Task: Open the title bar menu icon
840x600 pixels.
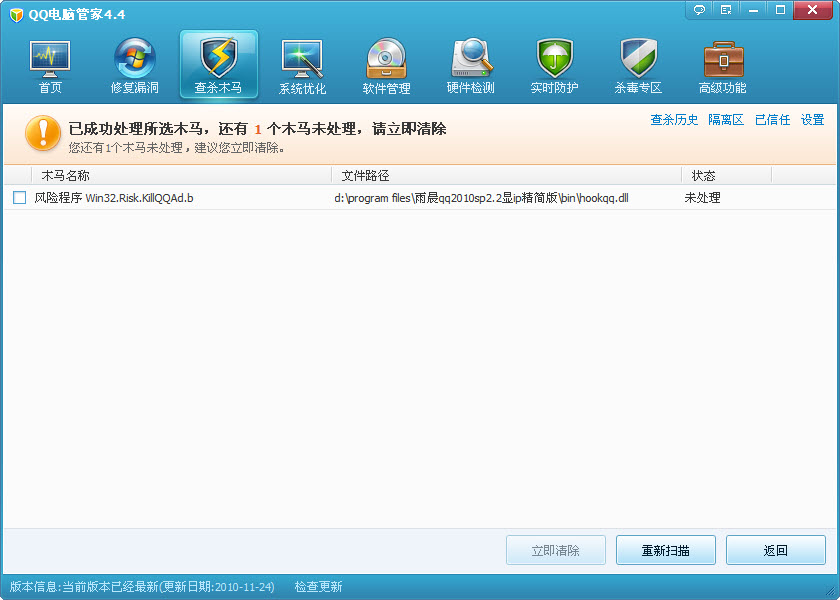Action: click(x=726, y=10)
